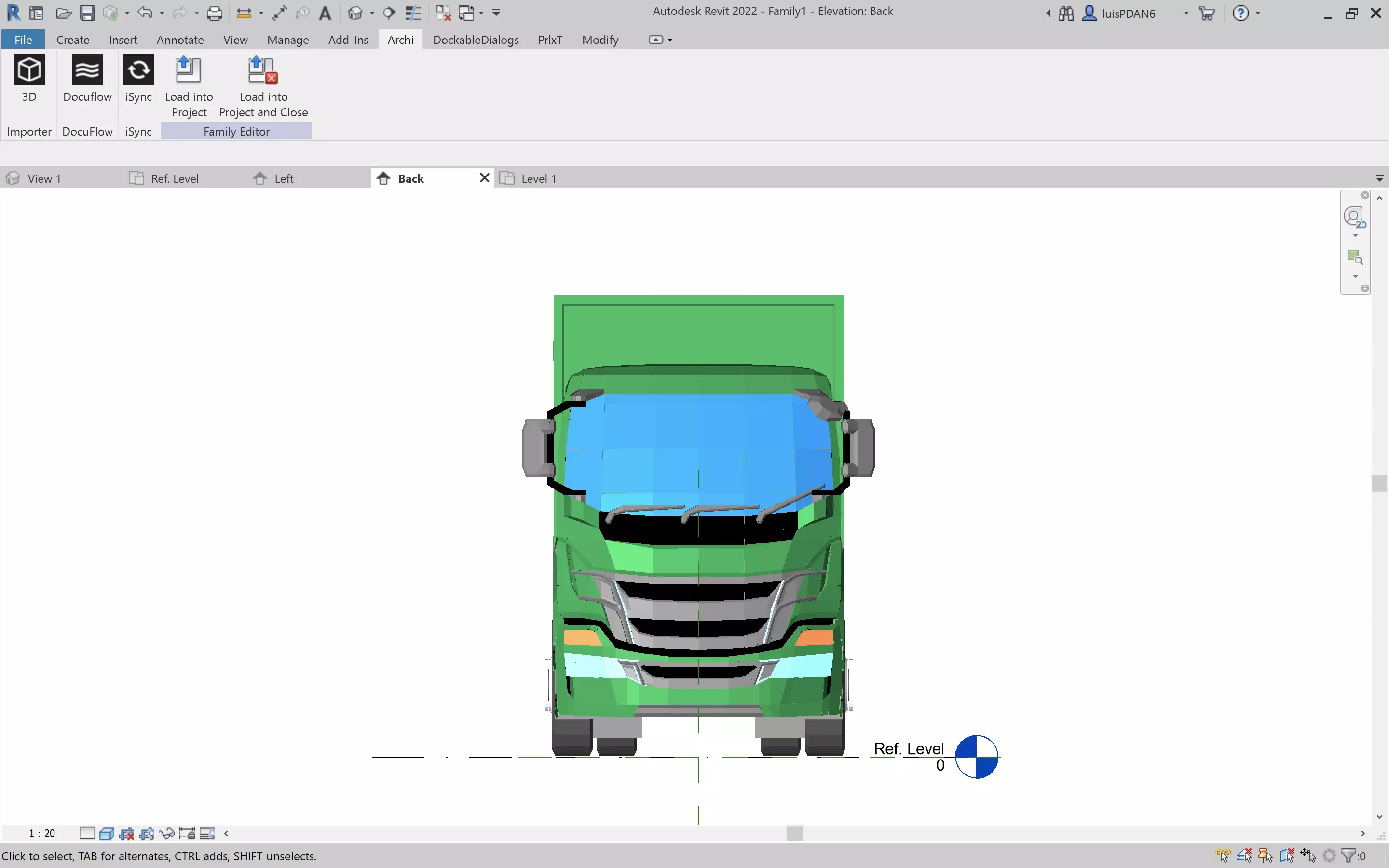Switch to the Manage ribbon tab
This screenshot has height=868, width=1389.
[287, 40]
